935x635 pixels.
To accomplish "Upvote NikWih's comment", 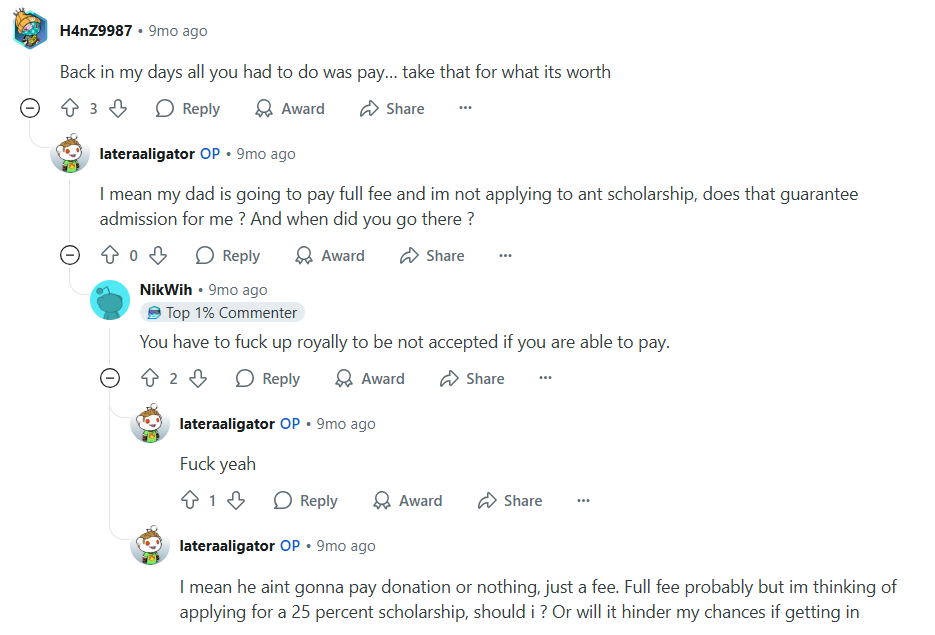I will coord(150,379).
